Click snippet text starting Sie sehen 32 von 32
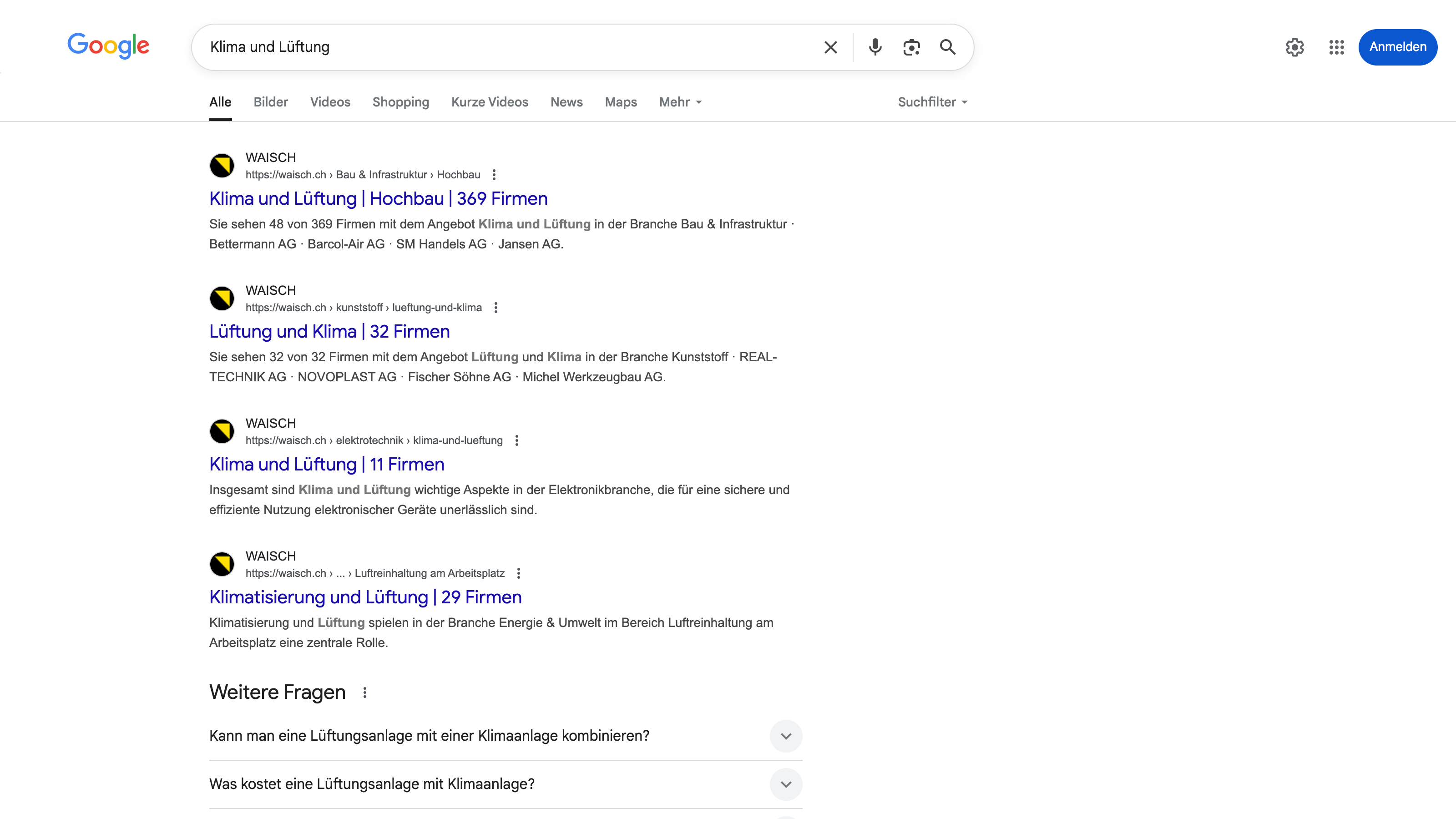The image size is (1456, 819). pos(493,367)
